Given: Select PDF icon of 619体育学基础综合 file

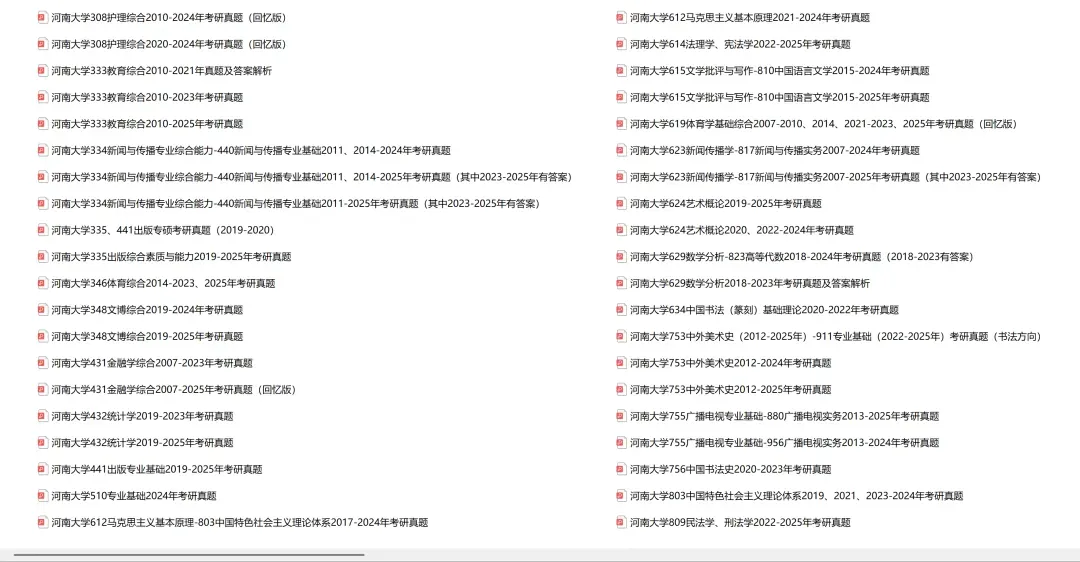Looking at the screenshot, I should click(x=621, y=124).
